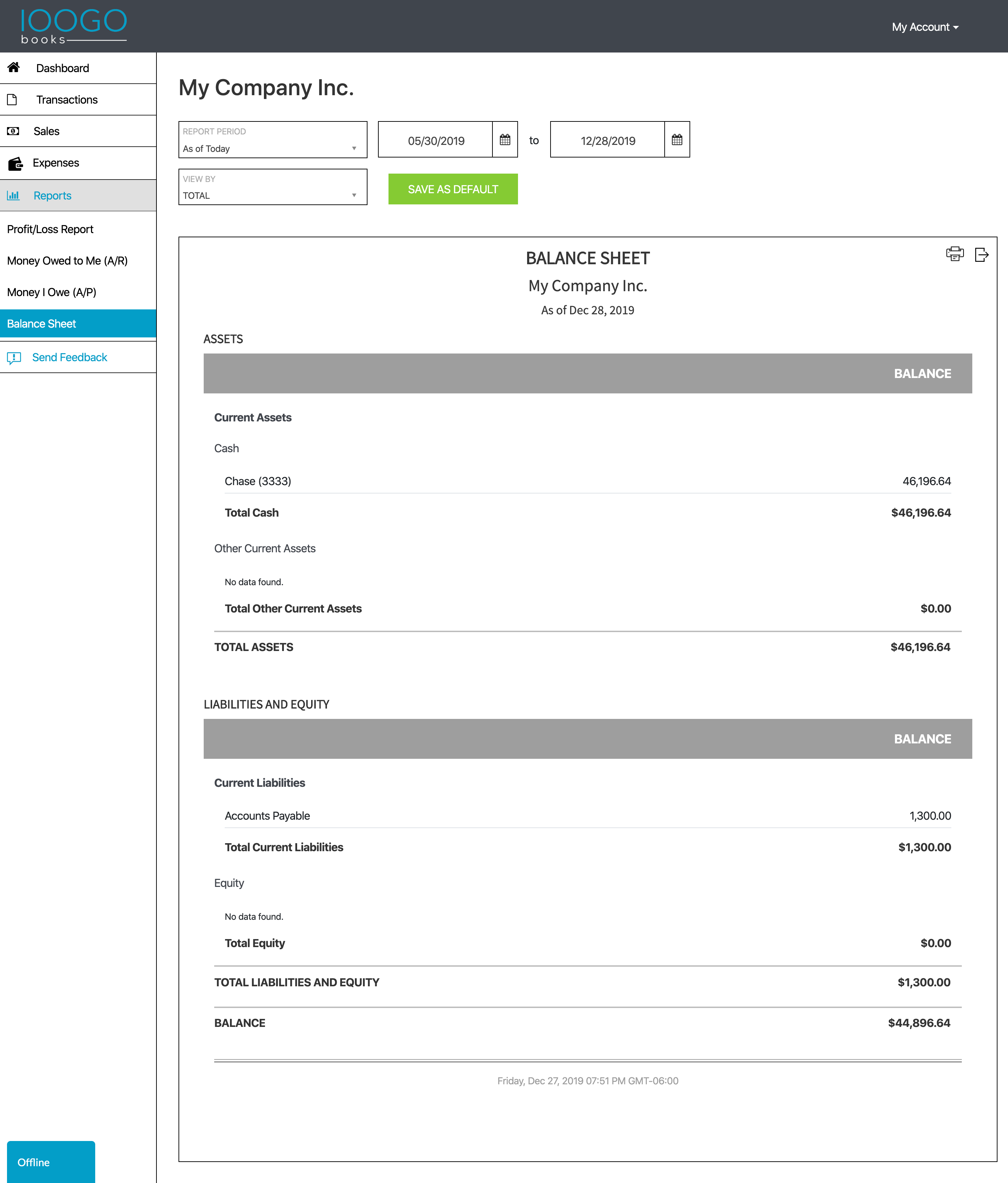Click the Total Current Liabilities label

point(284,847)
